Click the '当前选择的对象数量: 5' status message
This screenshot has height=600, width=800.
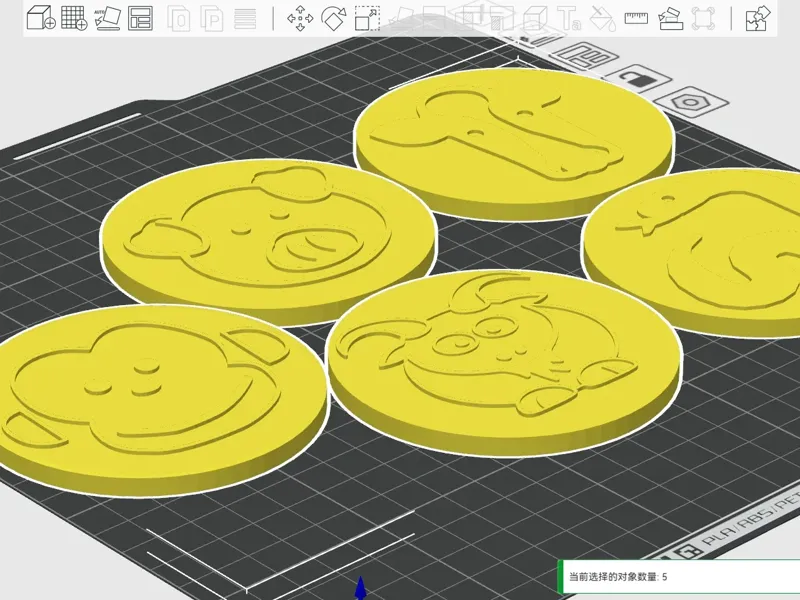pos(618,577)
